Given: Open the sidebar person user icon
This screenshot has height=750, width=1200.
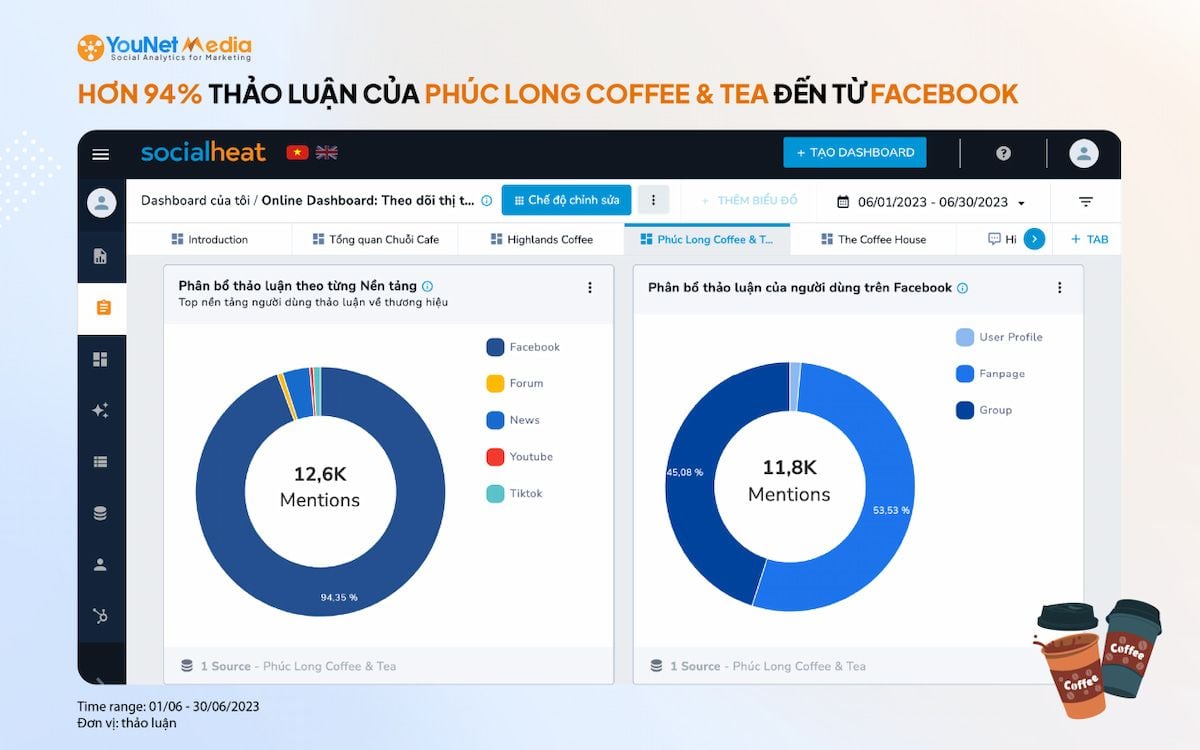Looking at the screenshot, I should [100, 565].
